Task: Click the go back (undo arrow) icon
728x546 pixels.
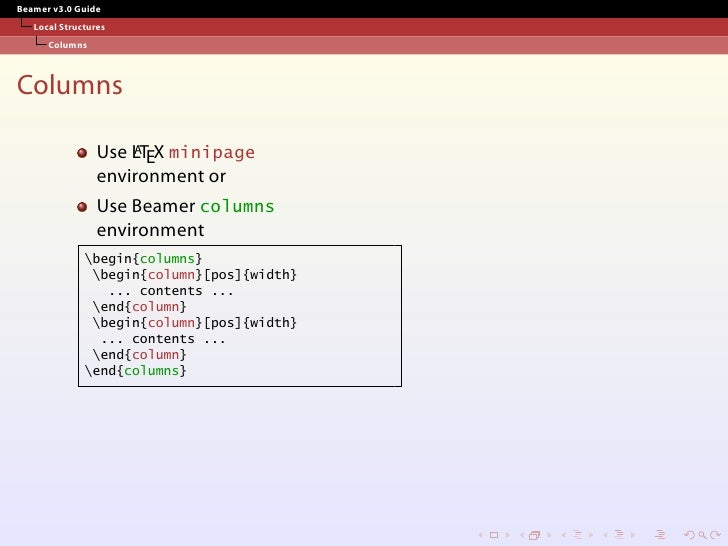Action: click(689, 535)
